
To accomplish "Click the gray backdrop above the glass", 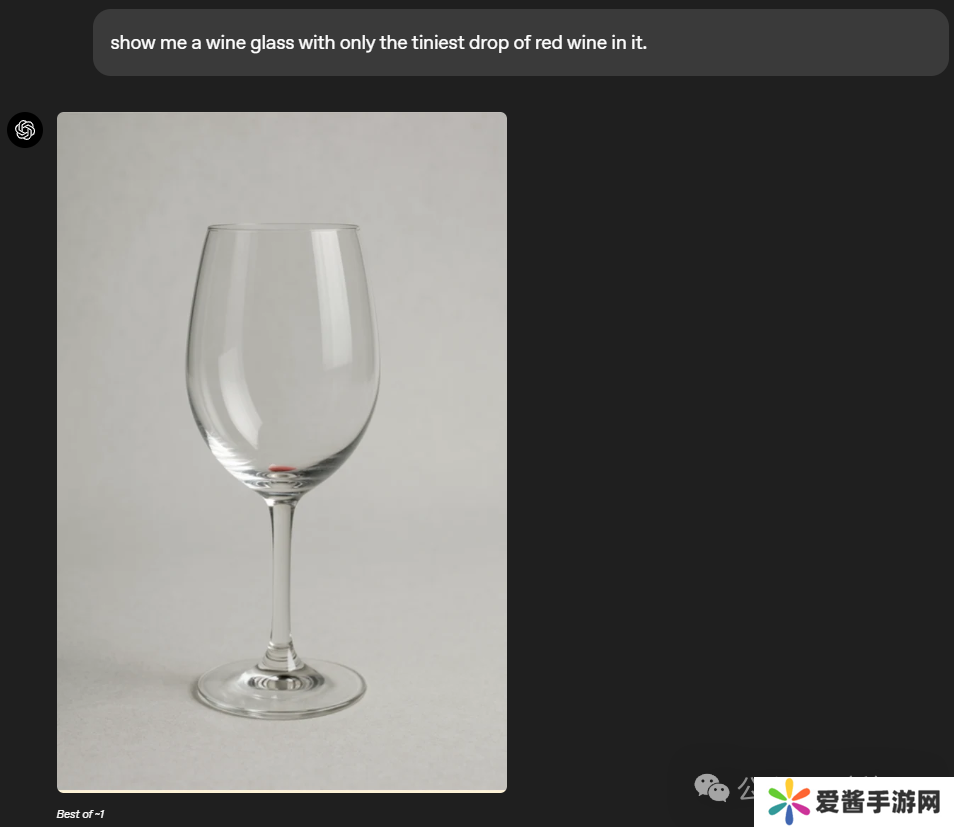I will pyautogui.click(x=282, y=167).
